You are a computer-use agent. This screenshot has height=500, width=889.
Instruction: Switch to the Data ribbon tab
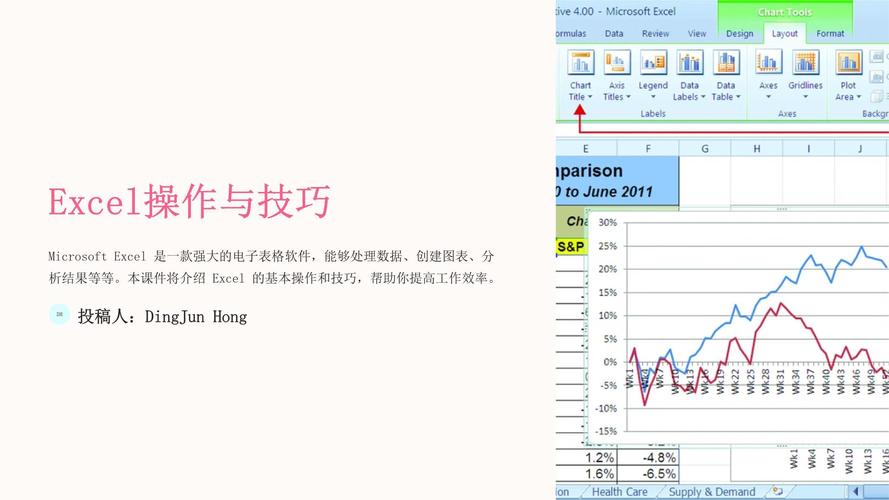click(614, 33)
